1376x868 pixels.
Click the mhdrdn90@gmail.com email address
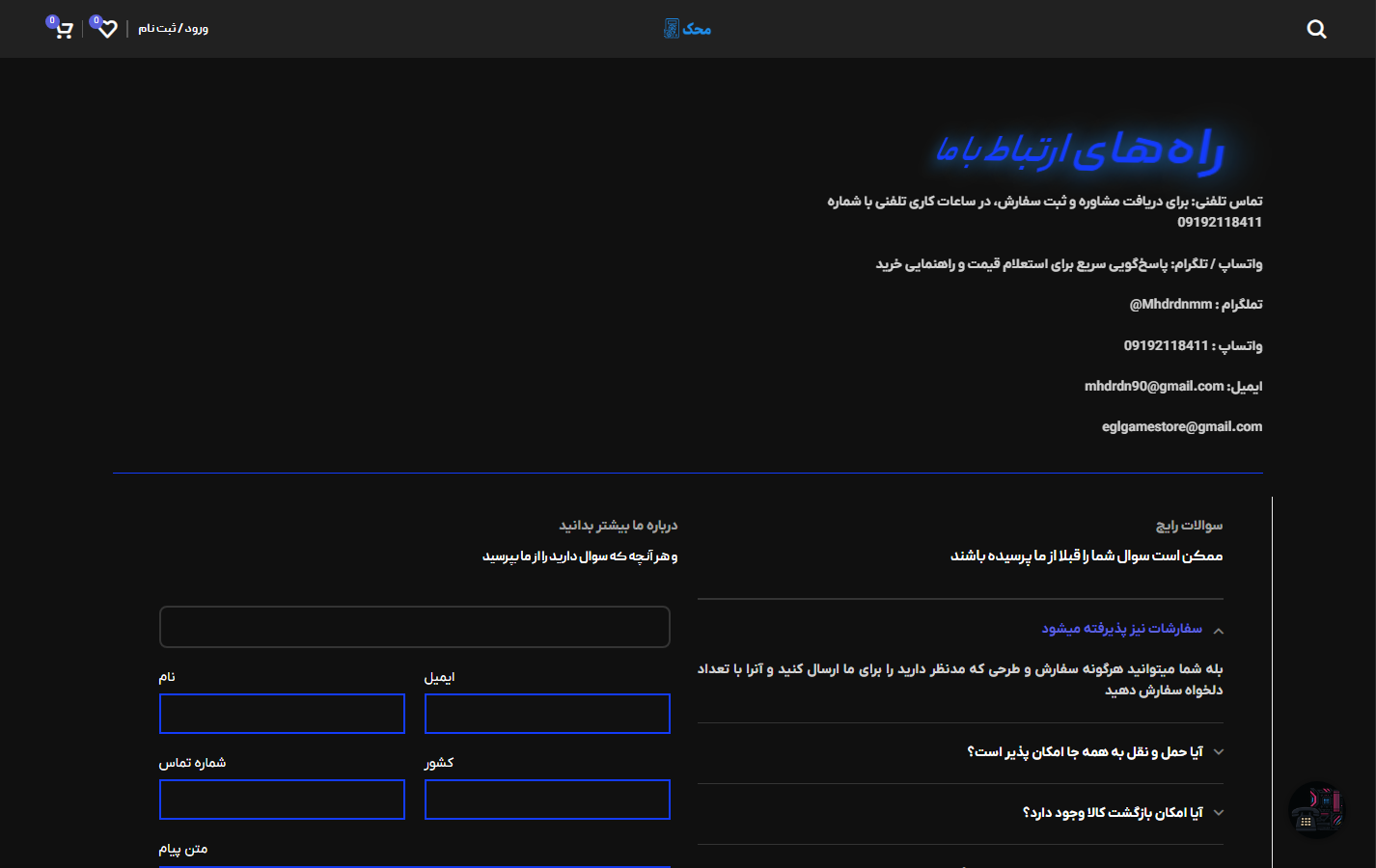1153,387
